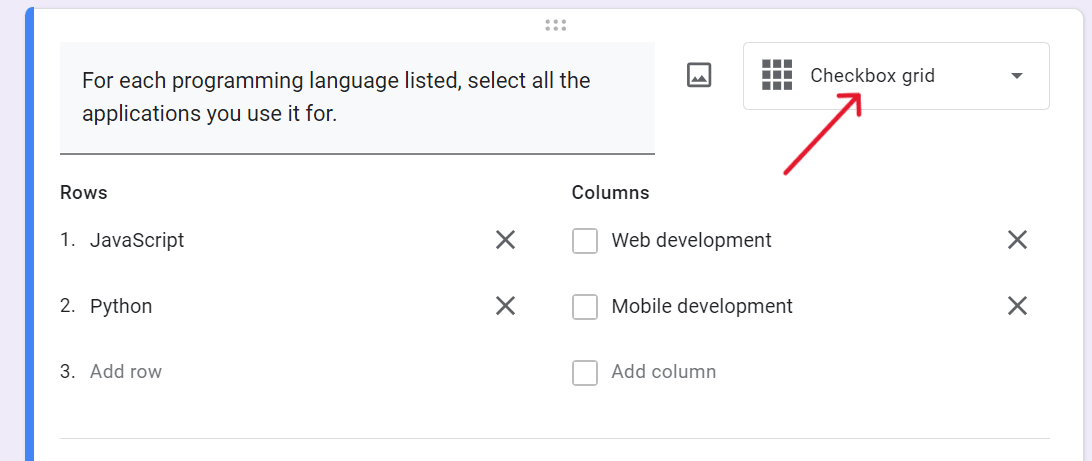This screenshot has width=1092, height=461.
Task: Tick the Web development checkbox
Action: pyautogui.click(x=585, y=241)
